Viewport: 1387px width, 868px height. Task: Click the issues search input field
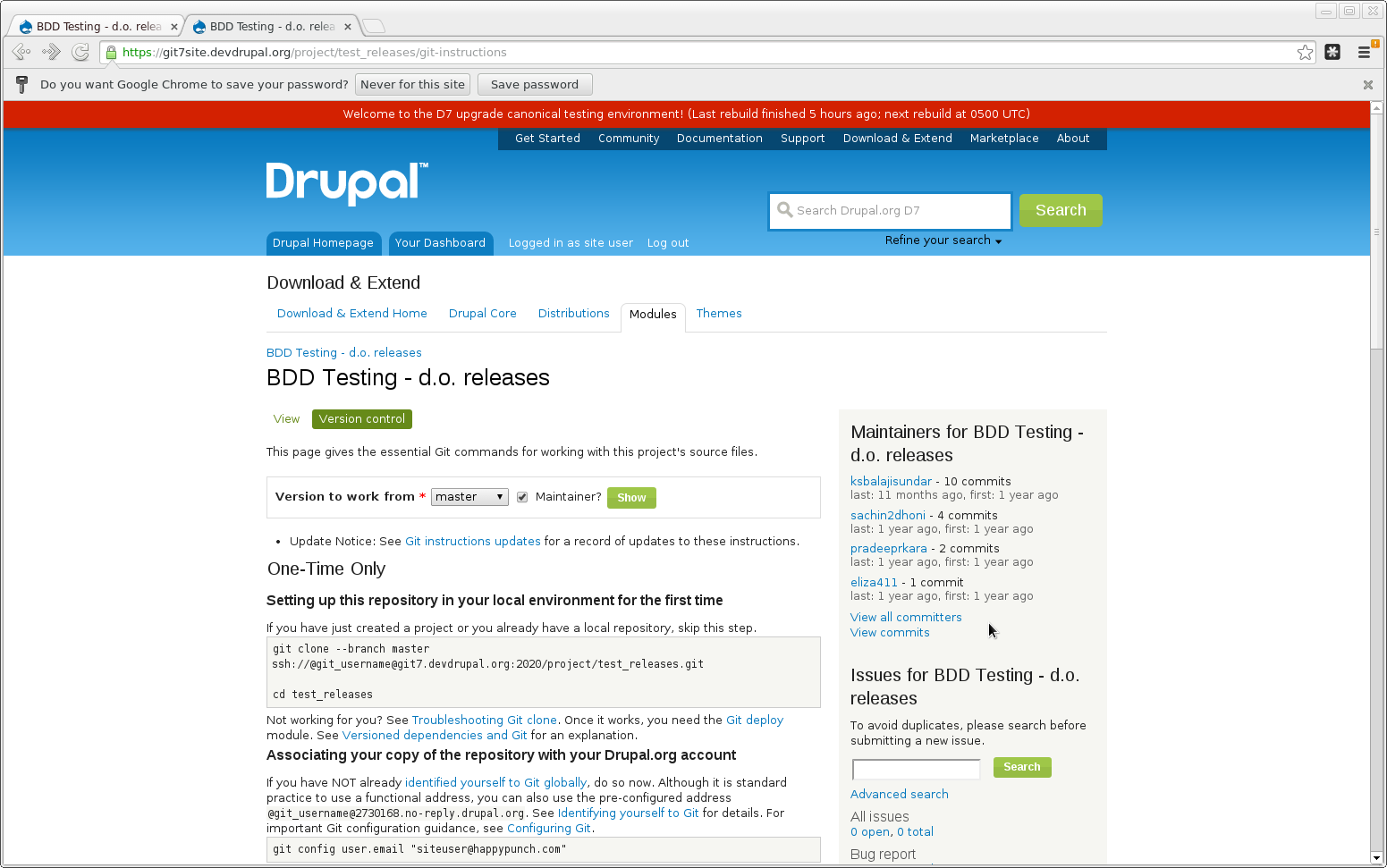click(915, 768)
